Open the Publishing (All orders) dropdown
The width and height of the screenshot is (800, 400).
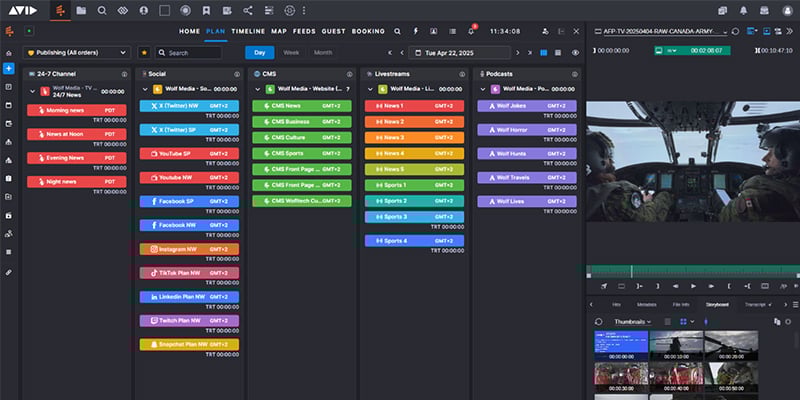77,53
